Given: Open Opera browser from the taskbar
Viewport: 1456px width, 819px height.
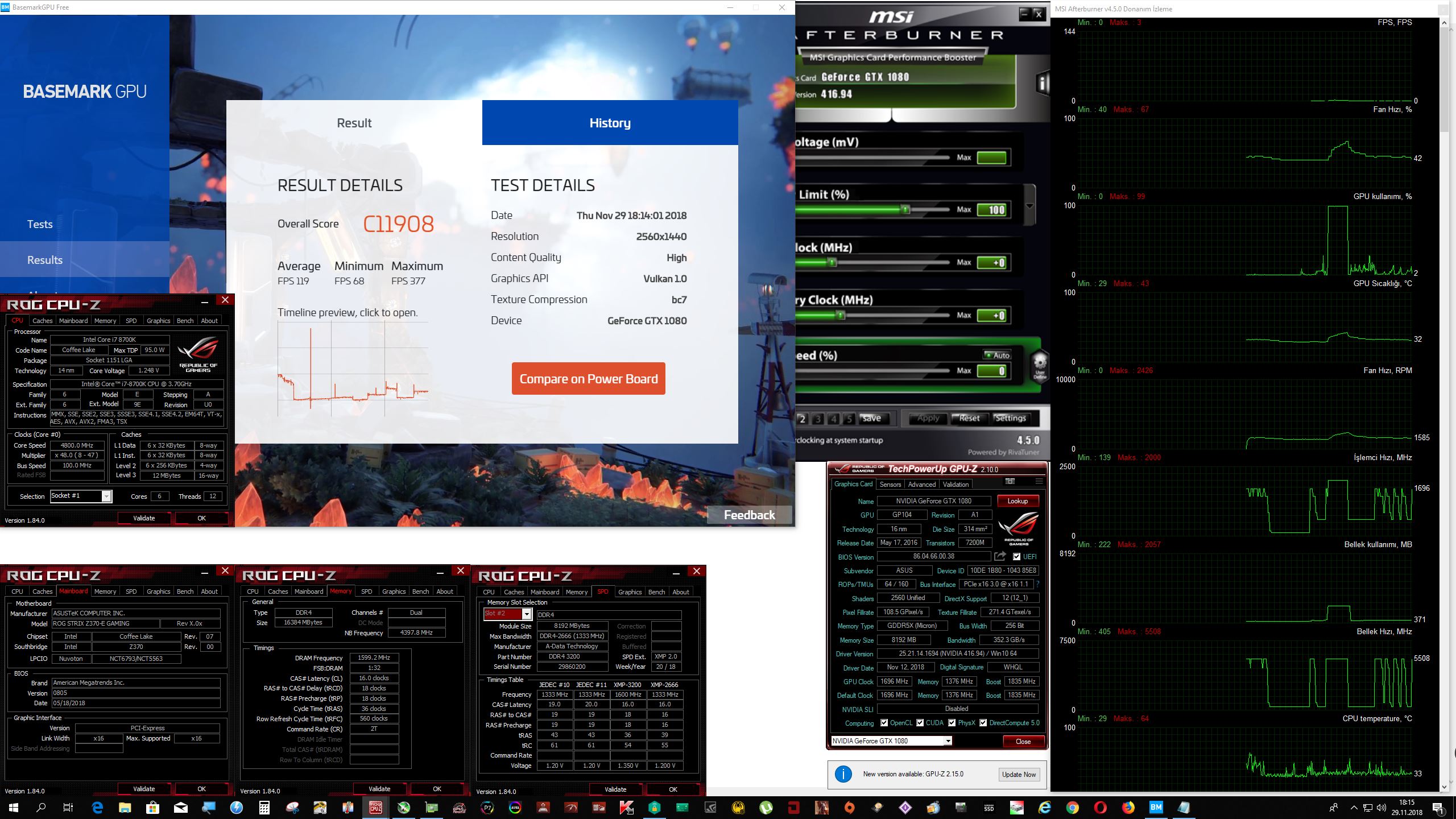Looking at the screenshot, I should [x=1101, y=807].
